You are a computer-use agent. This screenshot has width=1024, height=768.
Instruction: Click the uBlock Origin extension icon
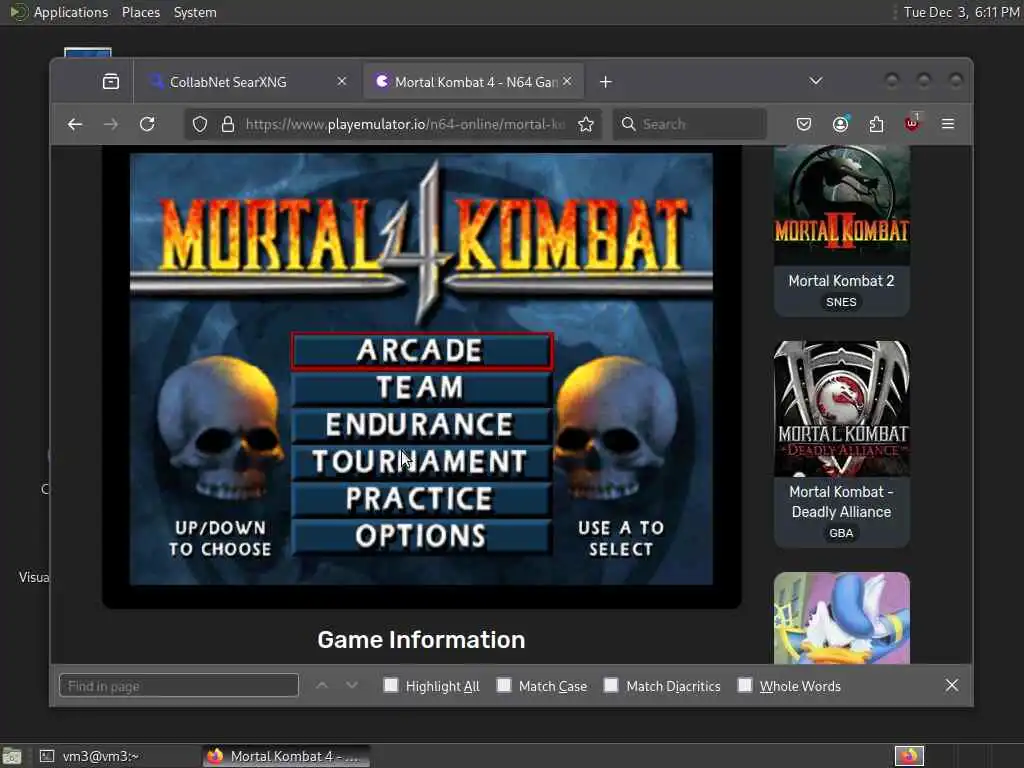click(x=912, y=123)
